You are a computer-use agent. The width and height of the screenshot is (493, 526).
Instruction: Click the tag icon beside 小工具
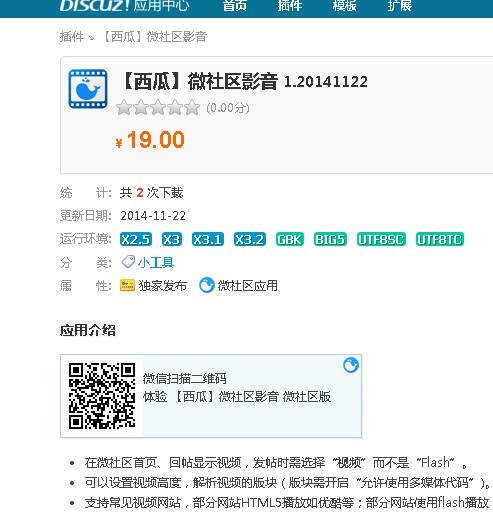(x=128, y=262)
